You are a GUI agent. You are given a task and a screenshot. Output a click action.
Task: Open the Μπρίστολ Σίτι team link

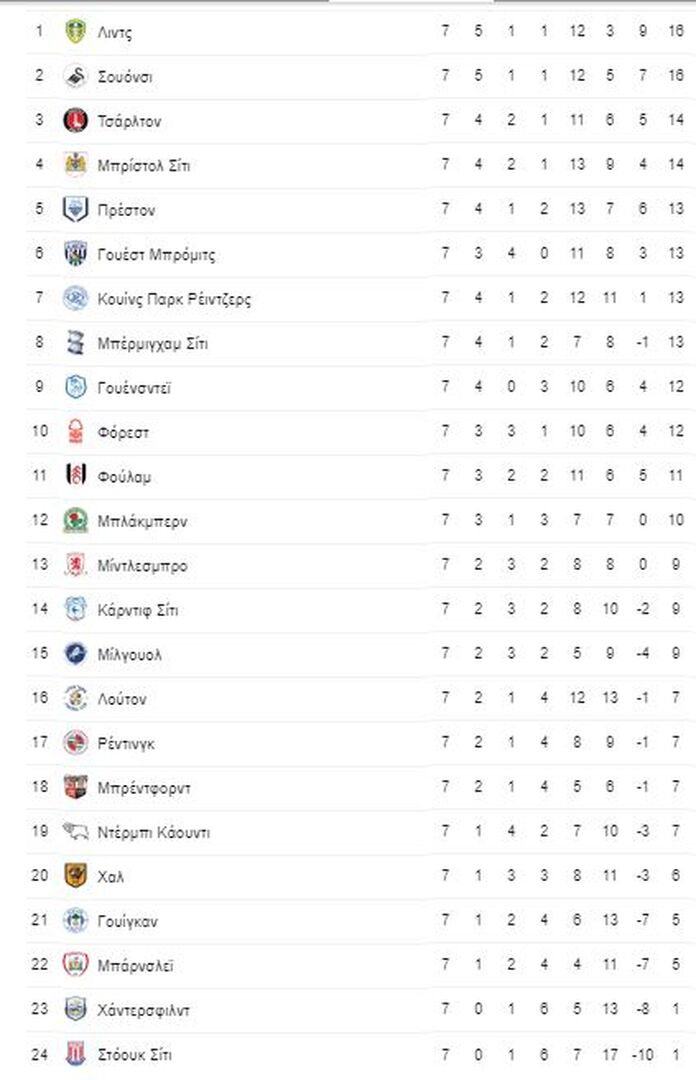click(143, 165)
